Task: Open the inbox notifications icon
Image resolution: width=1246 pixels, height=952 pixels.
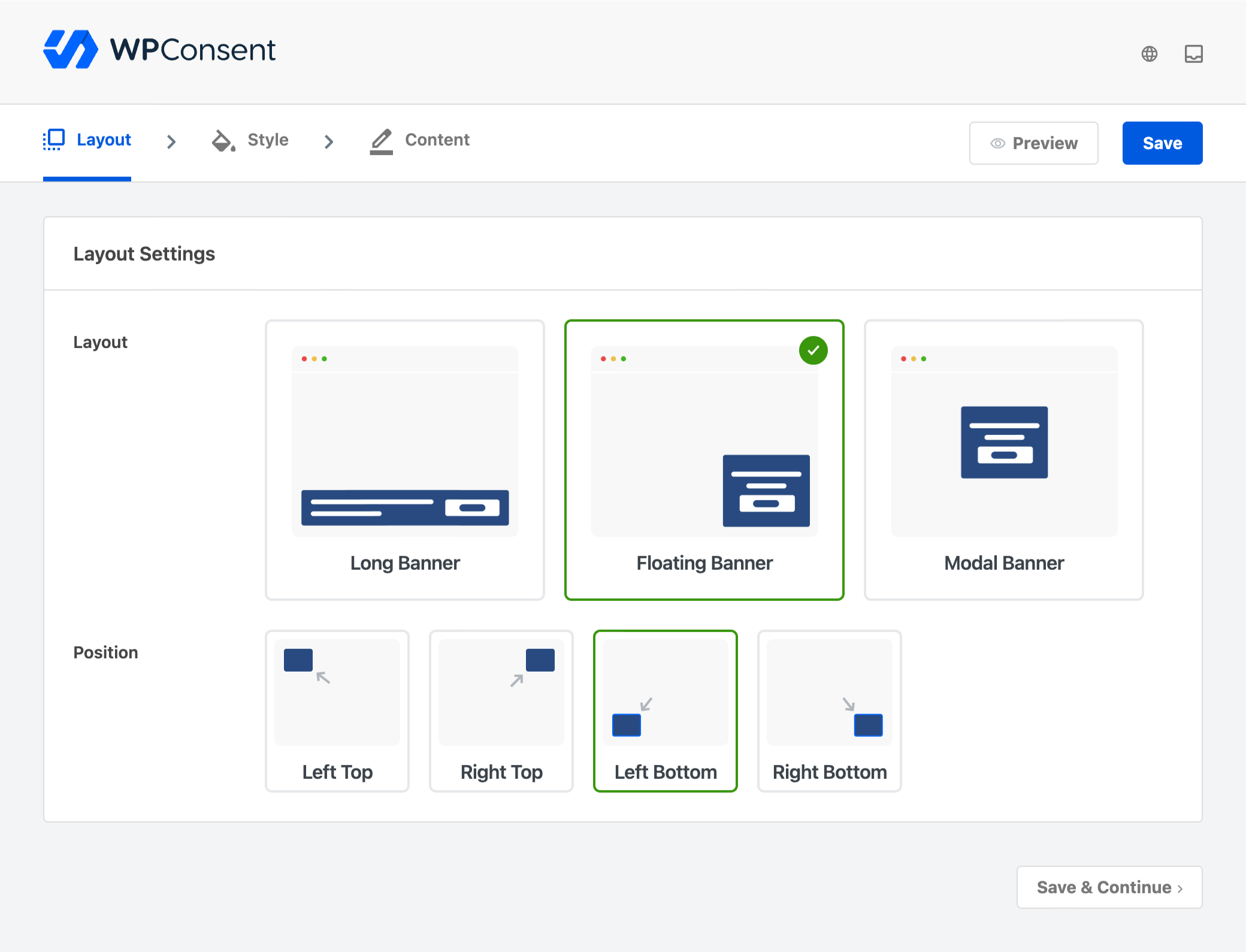Action: pyautogui.click(x=1193, y=54)
